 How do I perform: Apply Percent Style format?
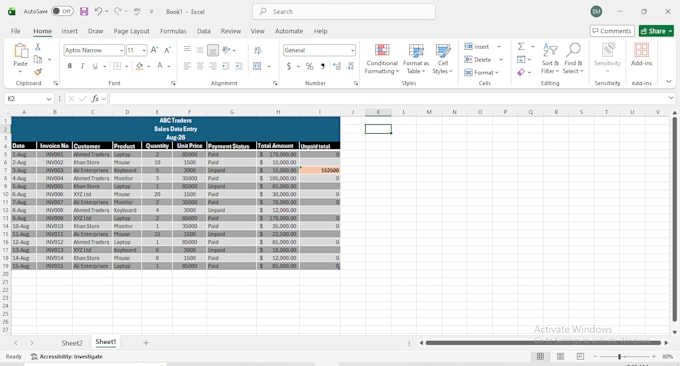(309, 66)
